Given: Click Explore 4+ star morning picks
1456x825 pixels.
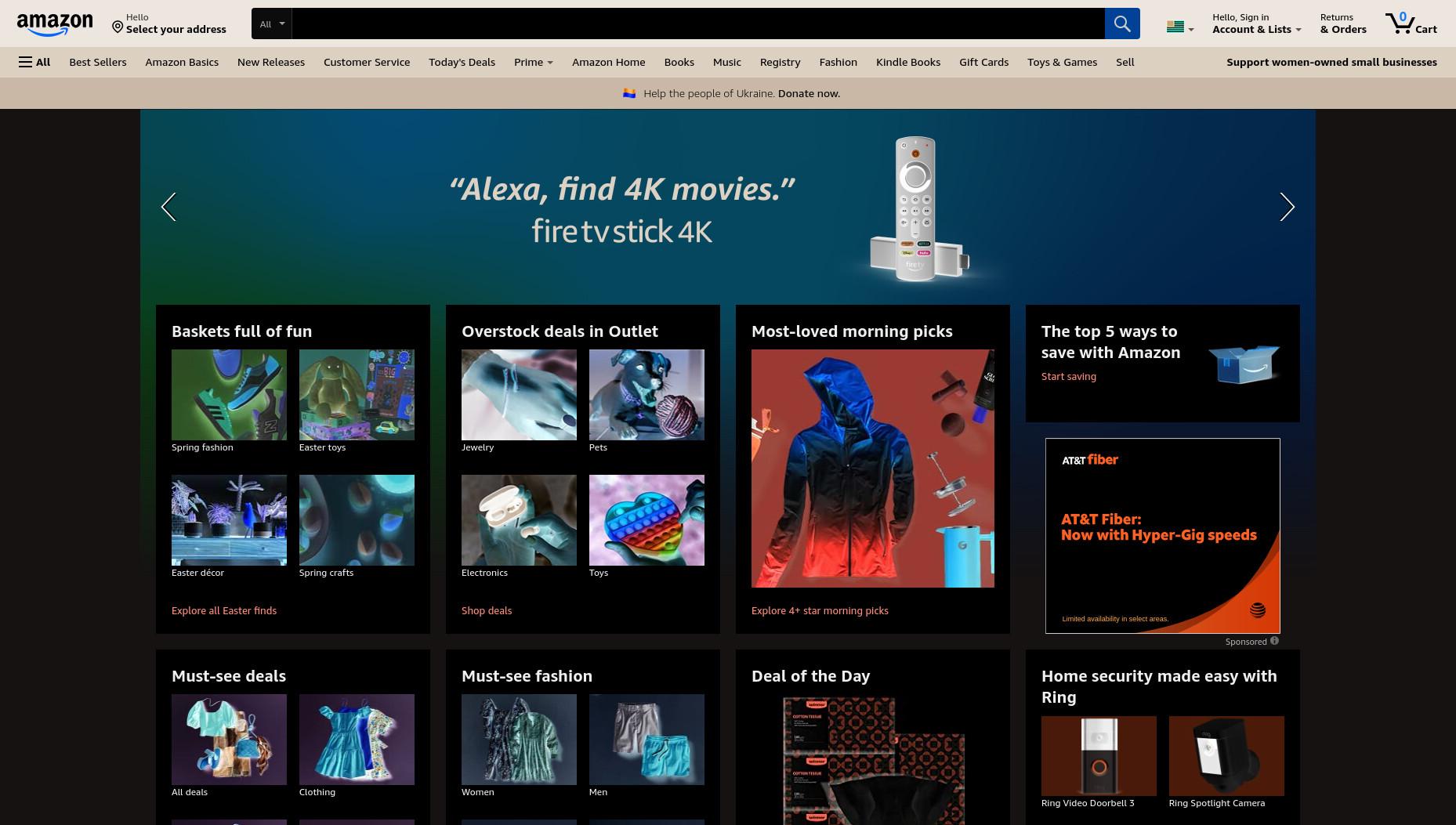Looking at the screenshot, I should click(820, 610).
